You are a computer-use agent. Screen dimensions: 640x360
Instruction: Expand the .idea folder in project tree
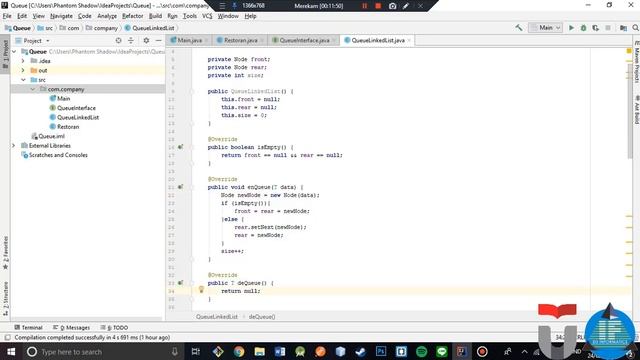coord(23,61)
